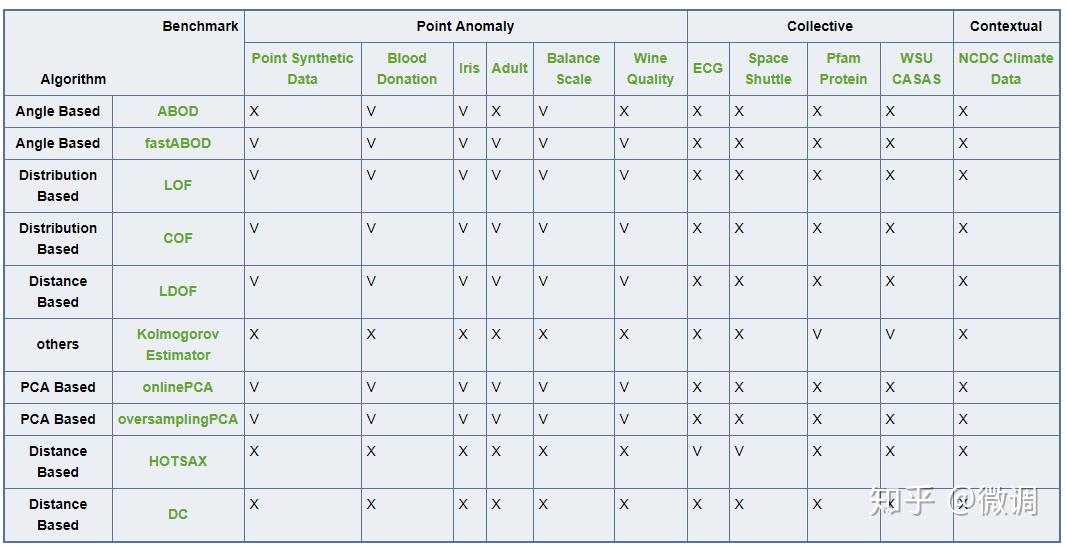This screenshot has width=1066, height=546.
Task: Click the HOTSAX algorithm link
Action: click(178, 461)
